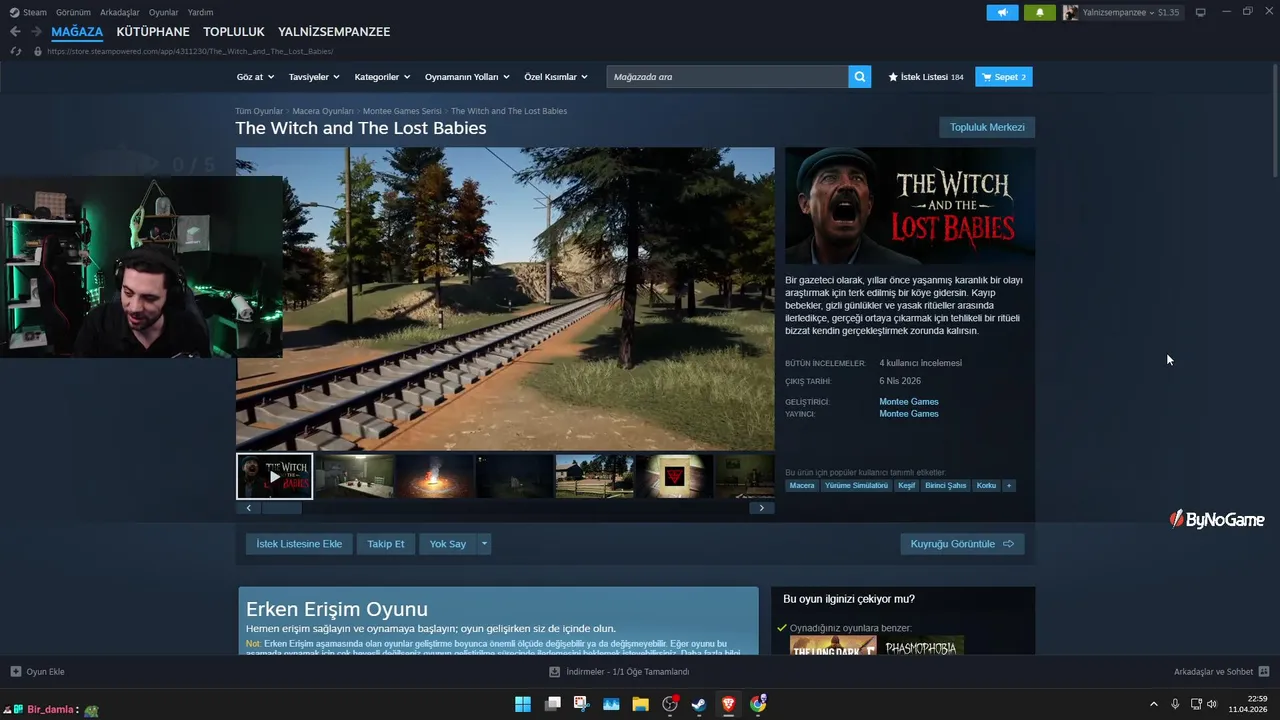Open the Sepet cart button

coord(1004,77)
